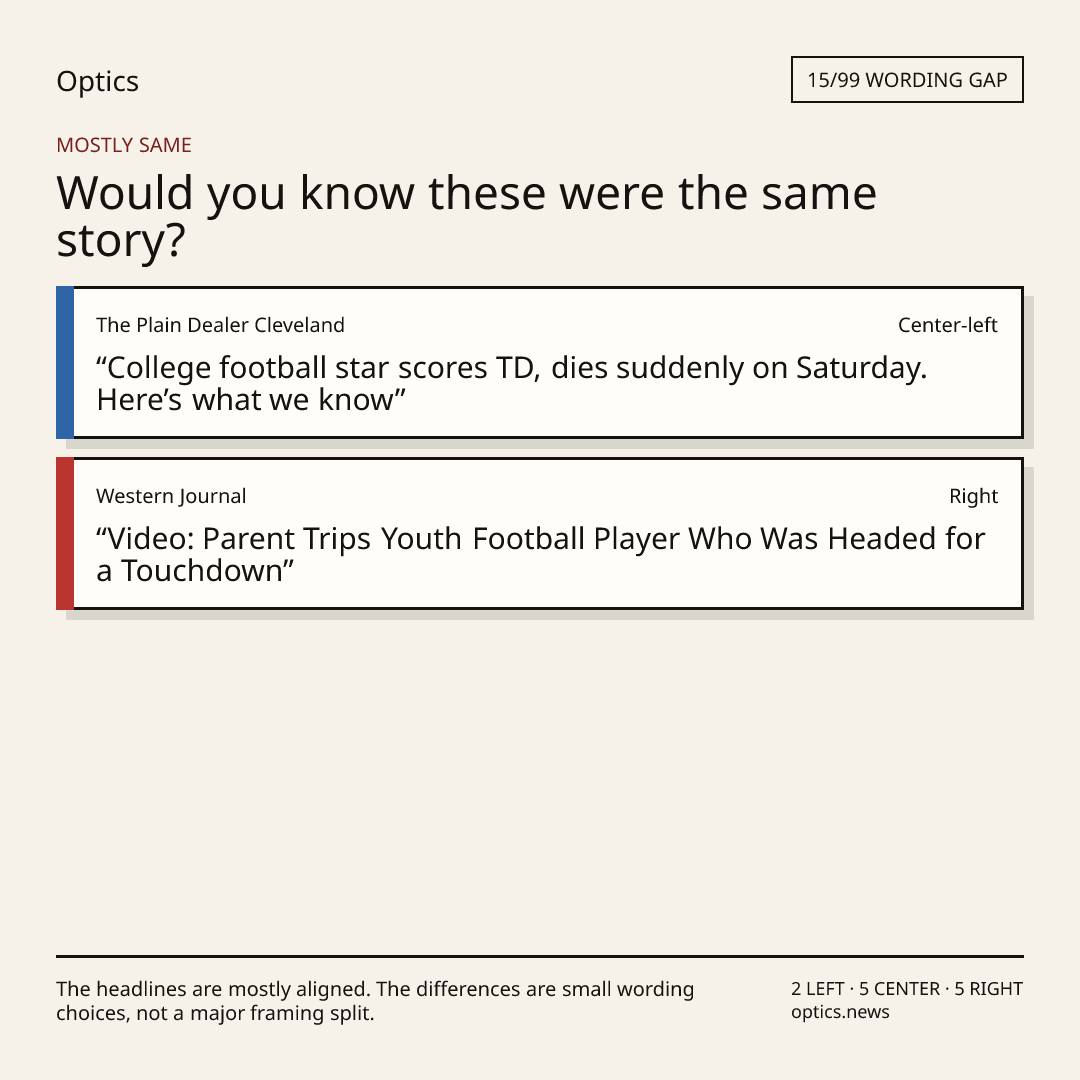
Task: Open the optics.news link
Action: coord(840,1012)
